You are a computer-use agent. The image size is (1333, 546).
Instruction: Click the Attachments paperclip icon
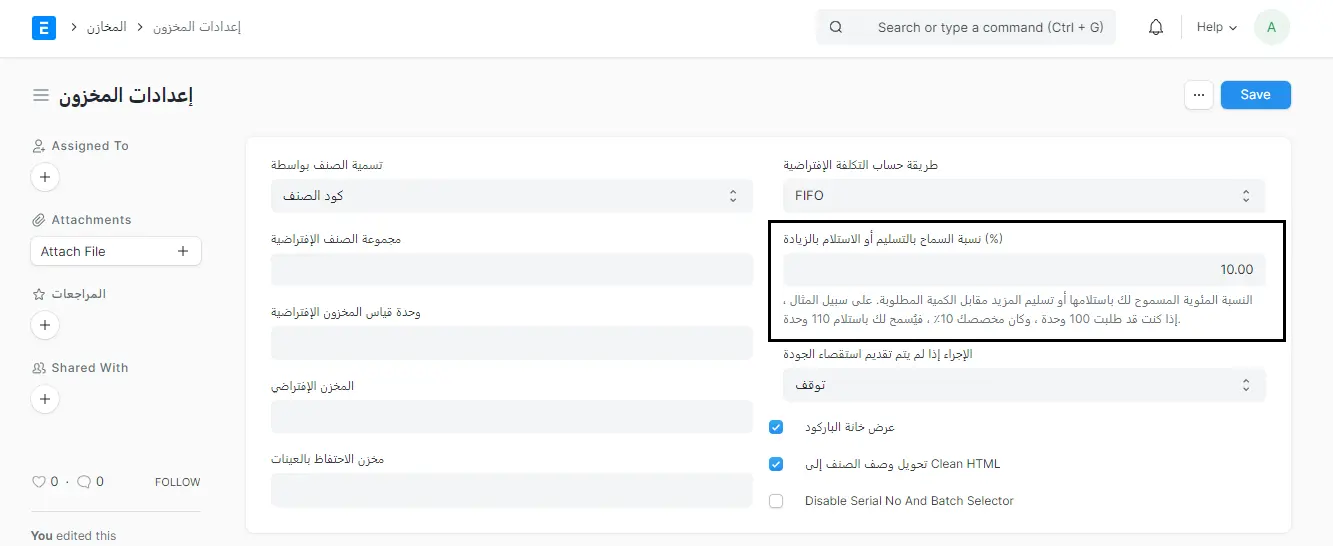click(39, 220)
